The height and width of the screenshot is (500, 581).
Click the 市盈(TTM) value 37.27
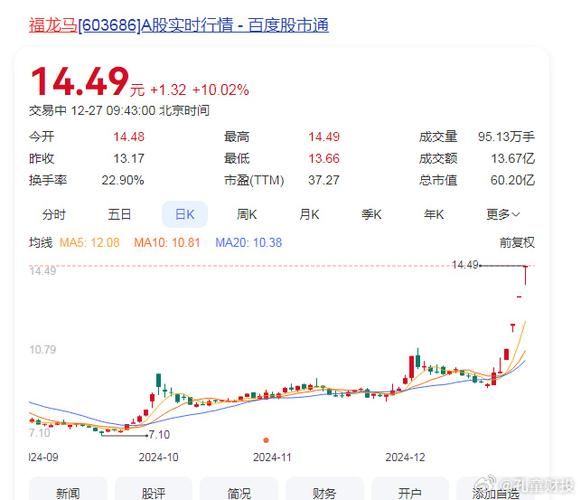coord(324,181)
